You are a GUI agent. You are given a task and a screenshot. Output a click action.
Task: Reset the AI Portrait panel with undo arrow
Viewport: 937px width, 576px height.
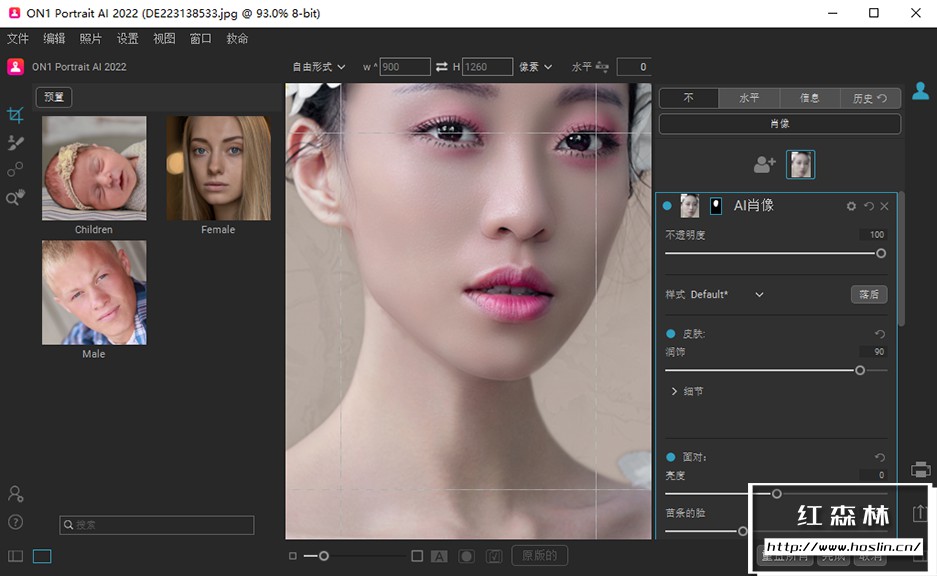pyautogui.click(x=868, y=206)
